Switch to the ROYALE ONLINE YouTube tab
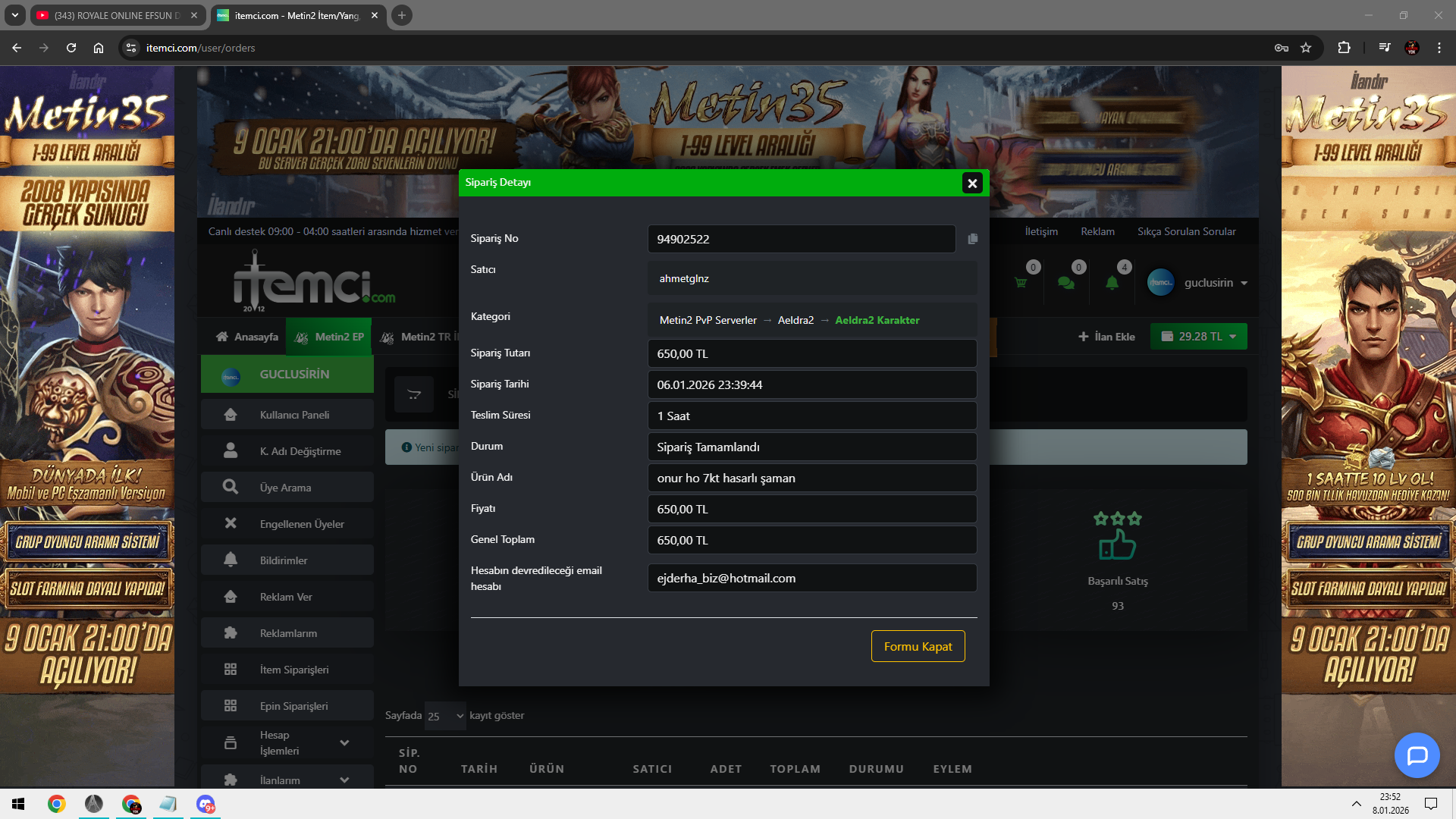This screenshot has height=819, width=1456. coord(118,15)
